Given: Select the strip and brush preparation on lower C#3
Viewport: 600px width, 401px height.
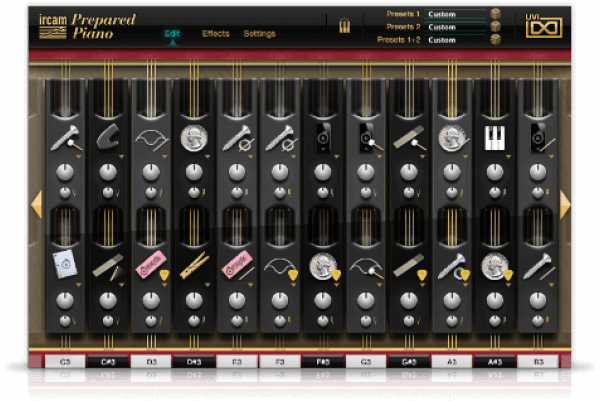Looking at the screenshot, I should point(108,266).
